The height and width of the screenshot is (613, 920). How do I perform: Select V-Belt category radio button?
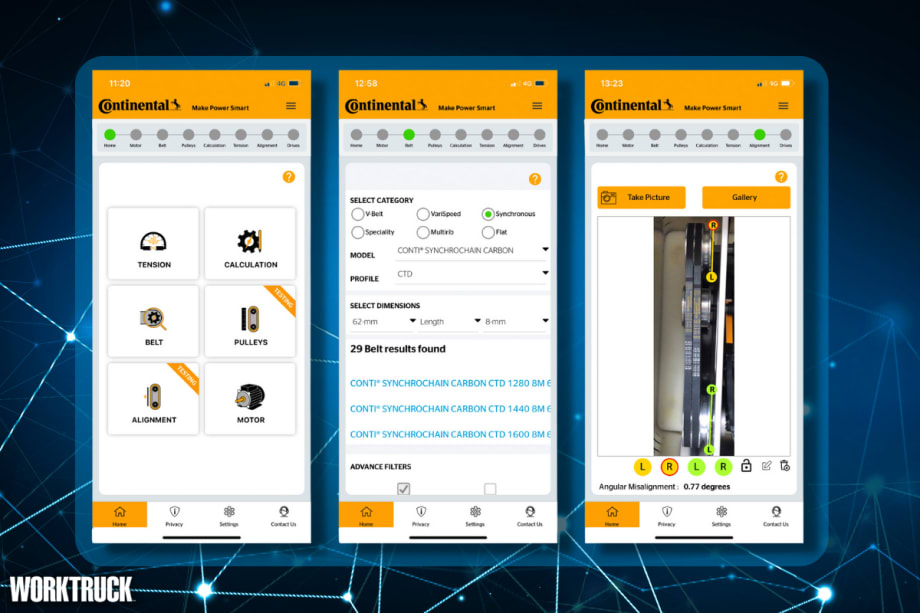click(357, 214)
